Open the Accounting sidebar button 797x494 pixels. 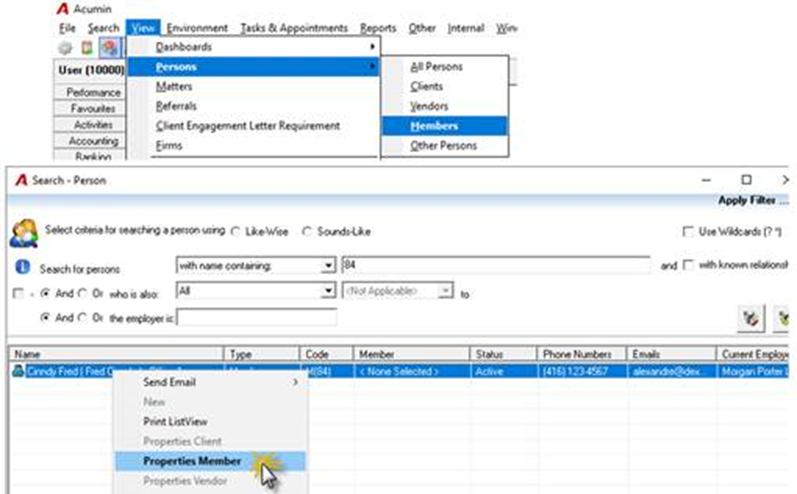click(x=91, y=141)
